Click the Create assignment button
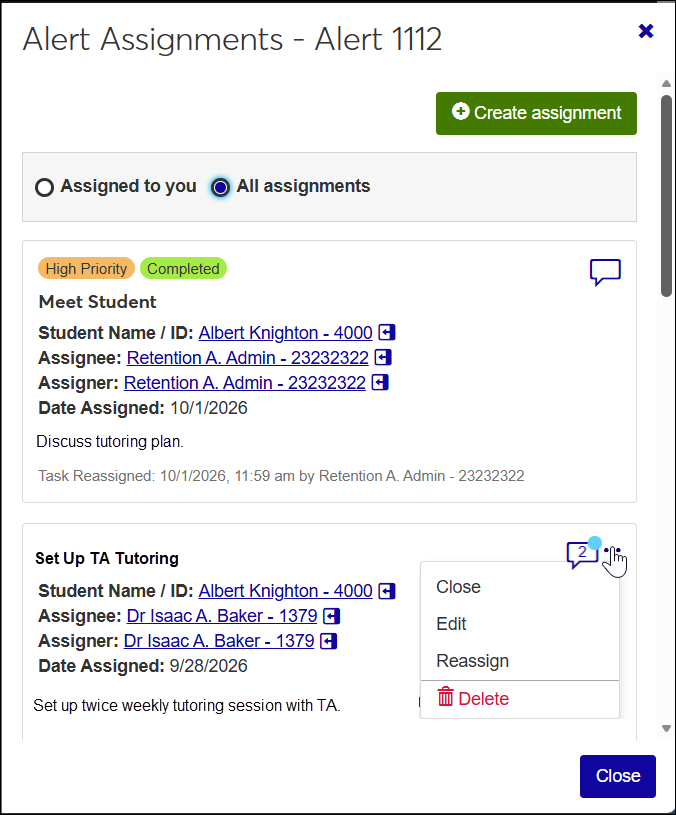 [536, 113]
